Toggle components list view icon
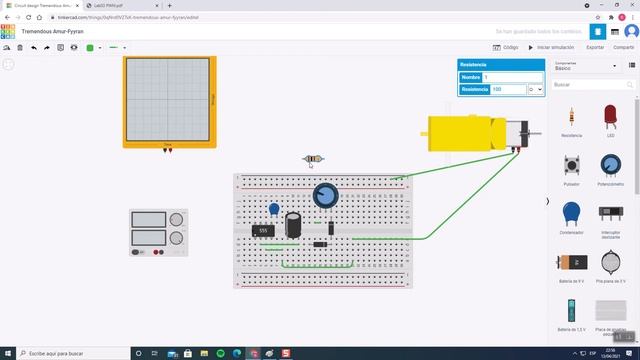The height and width of the screenshot is (360, 640). [x=632, y=65]
